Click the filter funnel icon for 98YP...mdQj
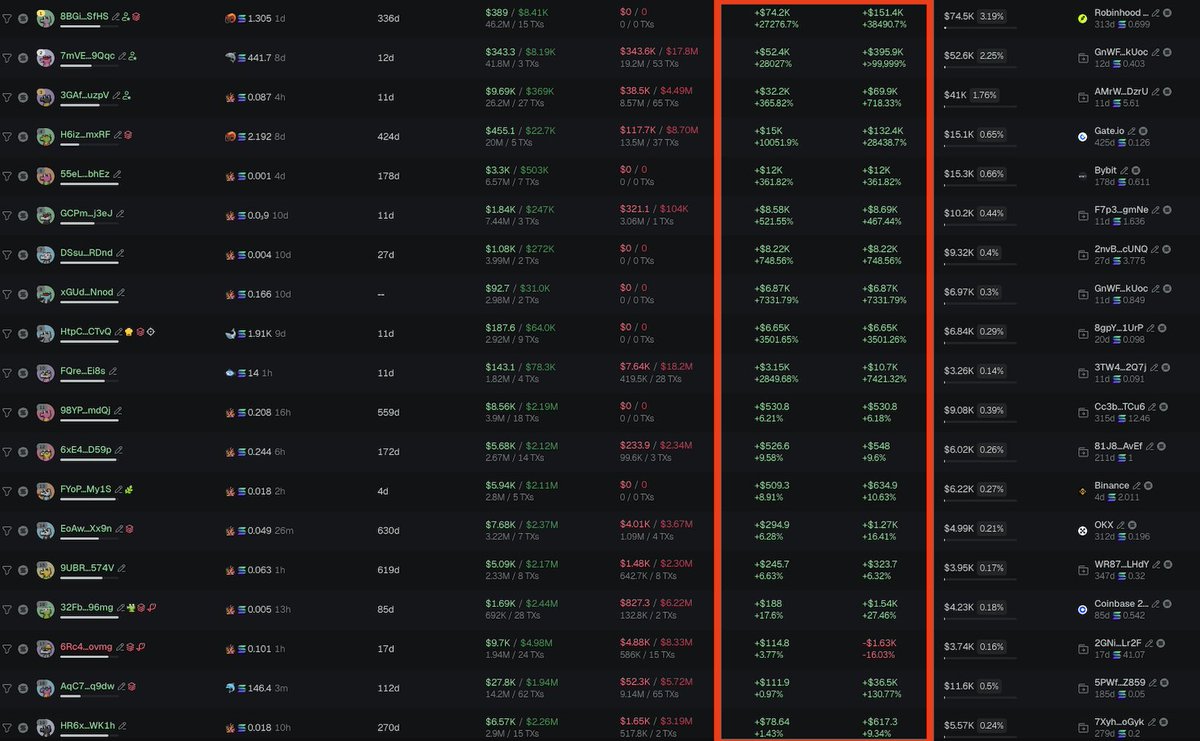The image size is (1200, 741). click(x=7, y=412)
